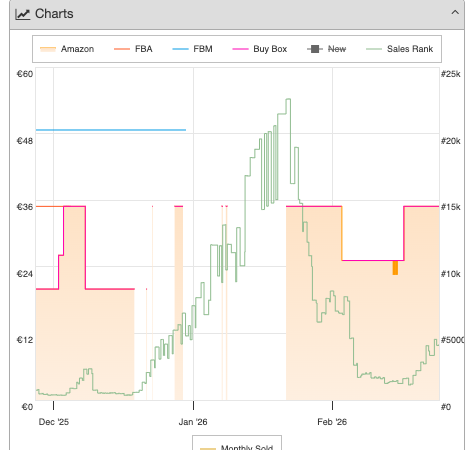Toggle the Amazon series in the legend
Viewport: 474px width, 450px height.
(x=67, y=49)
